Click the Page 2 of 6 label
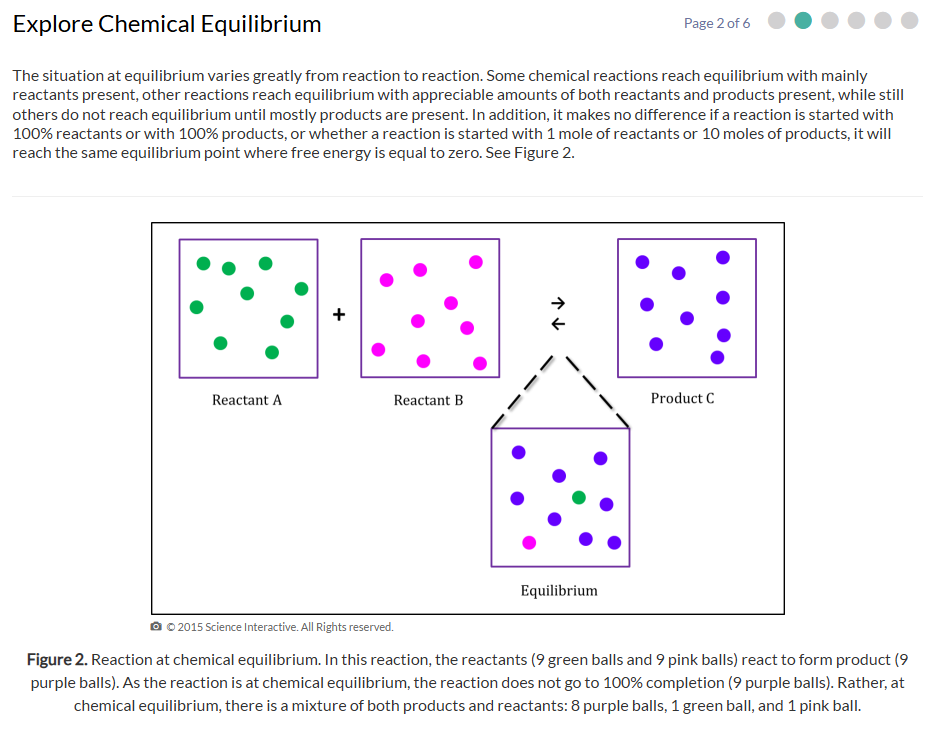Viewport: 952px width, 751px height. 717,23
